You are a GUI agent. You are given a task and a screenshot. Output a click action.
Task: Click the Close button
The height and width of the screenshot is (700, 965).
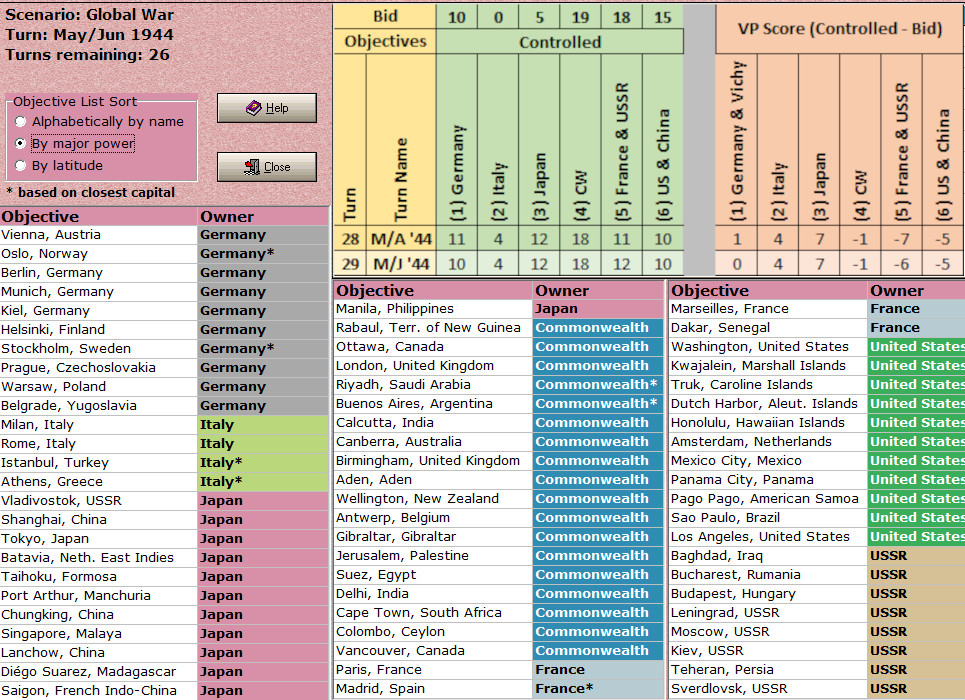click(266, 167)
